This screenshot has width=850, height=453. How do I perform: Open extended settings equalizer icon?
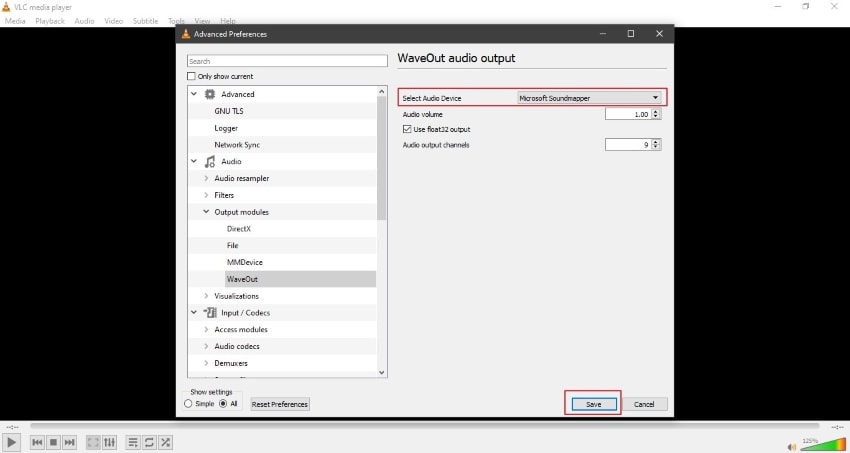[x=109, y=442]
